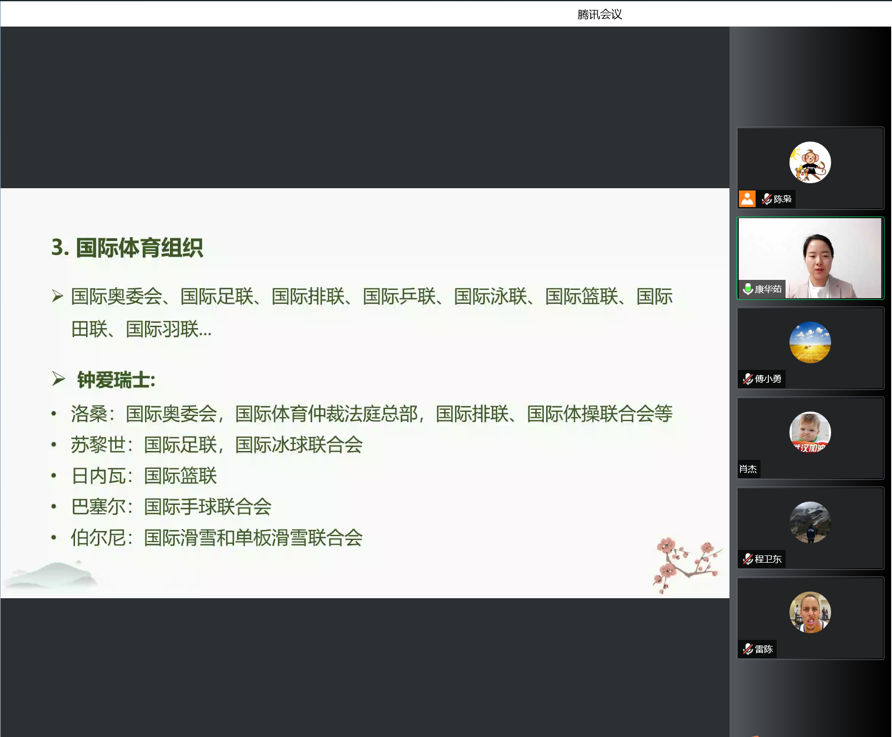The height and width of the screenshot is (737, 892).
Task: Click the 钟爱瑞士 subheading on the slide
Action: 116,380
